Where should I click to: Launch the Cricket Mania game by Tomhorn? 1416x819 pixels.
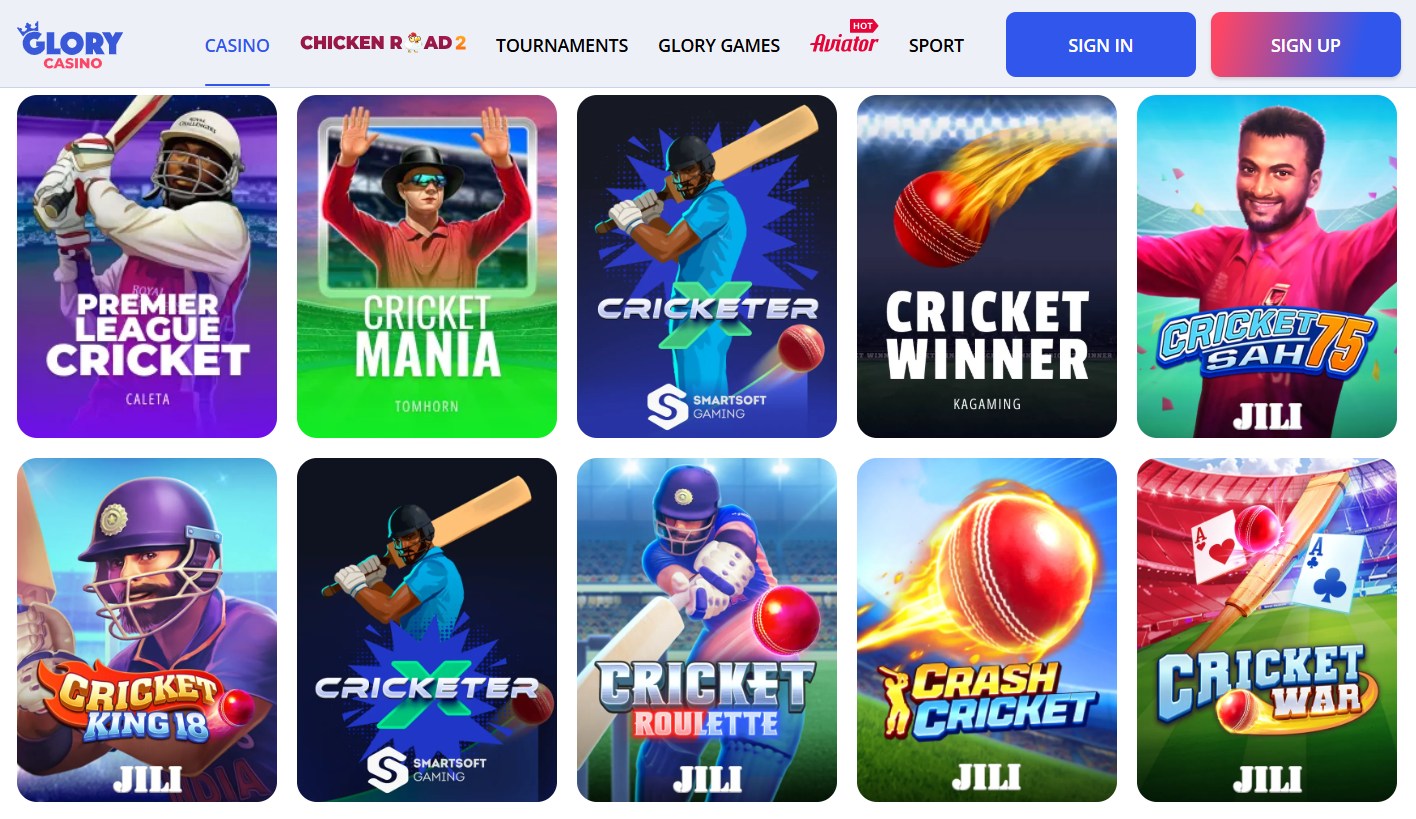[427, 266]
